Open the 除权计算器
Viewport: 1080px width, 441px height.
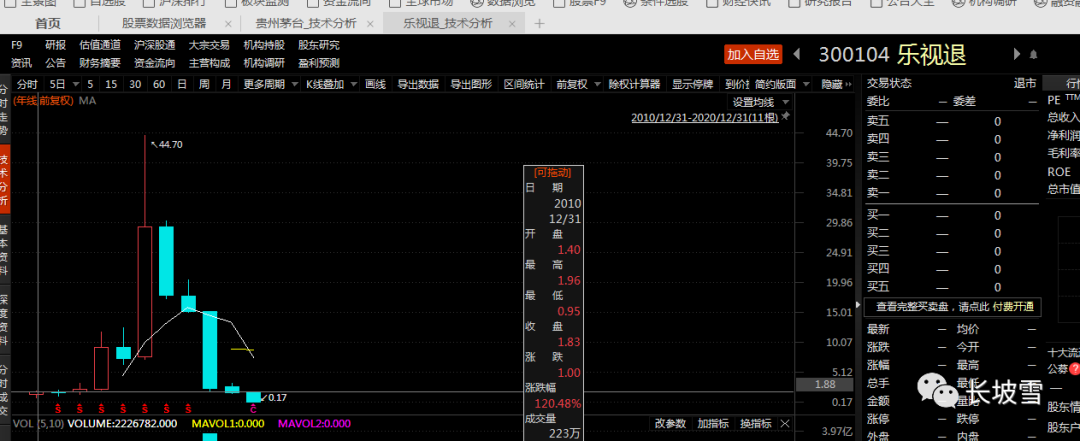pos(634,84)
